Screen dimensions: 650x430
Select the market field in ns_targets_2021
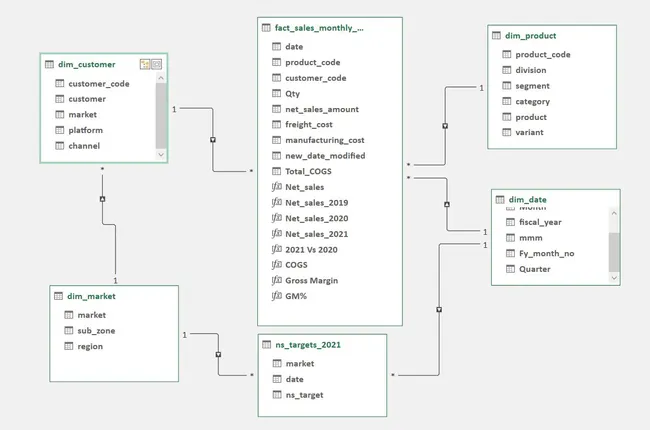(x=300, y=364)
